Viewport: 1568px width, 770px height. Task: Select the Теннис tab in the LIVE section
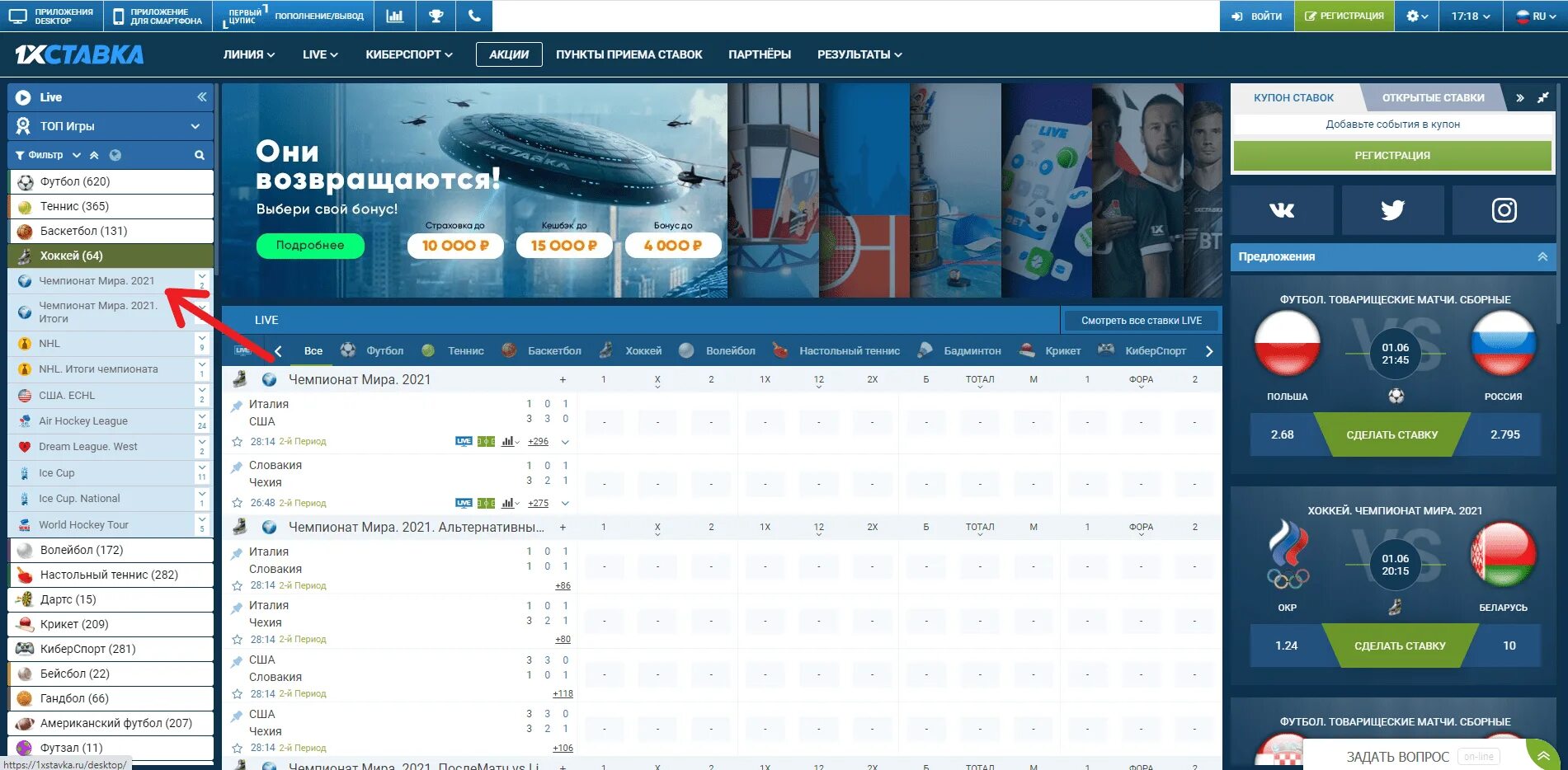[x=452, y=350]
